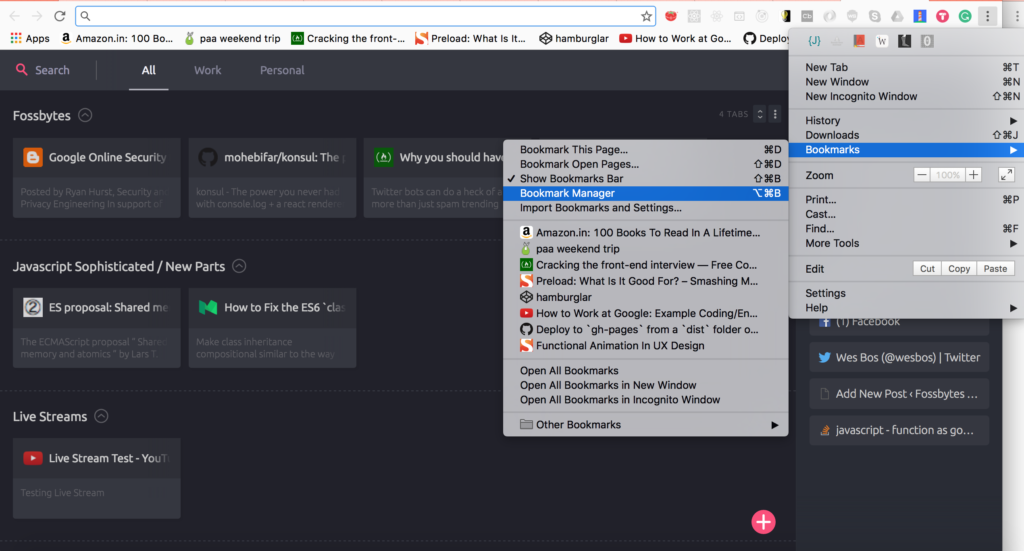Switch to the Personal tab
Viewport: 1024px width, 551px height.
[282, 70]
